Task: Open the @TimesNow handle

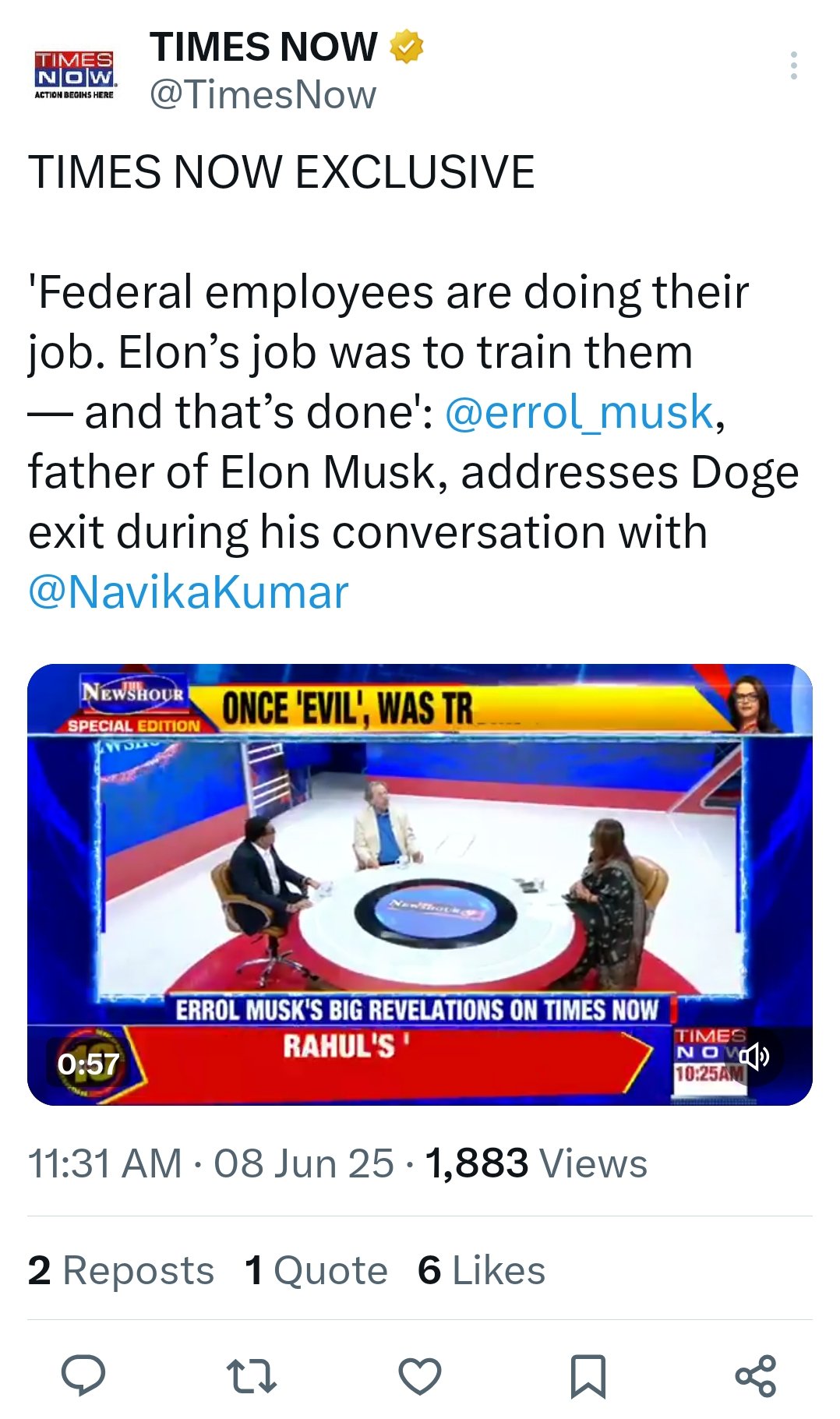Action: click(263, 95)
